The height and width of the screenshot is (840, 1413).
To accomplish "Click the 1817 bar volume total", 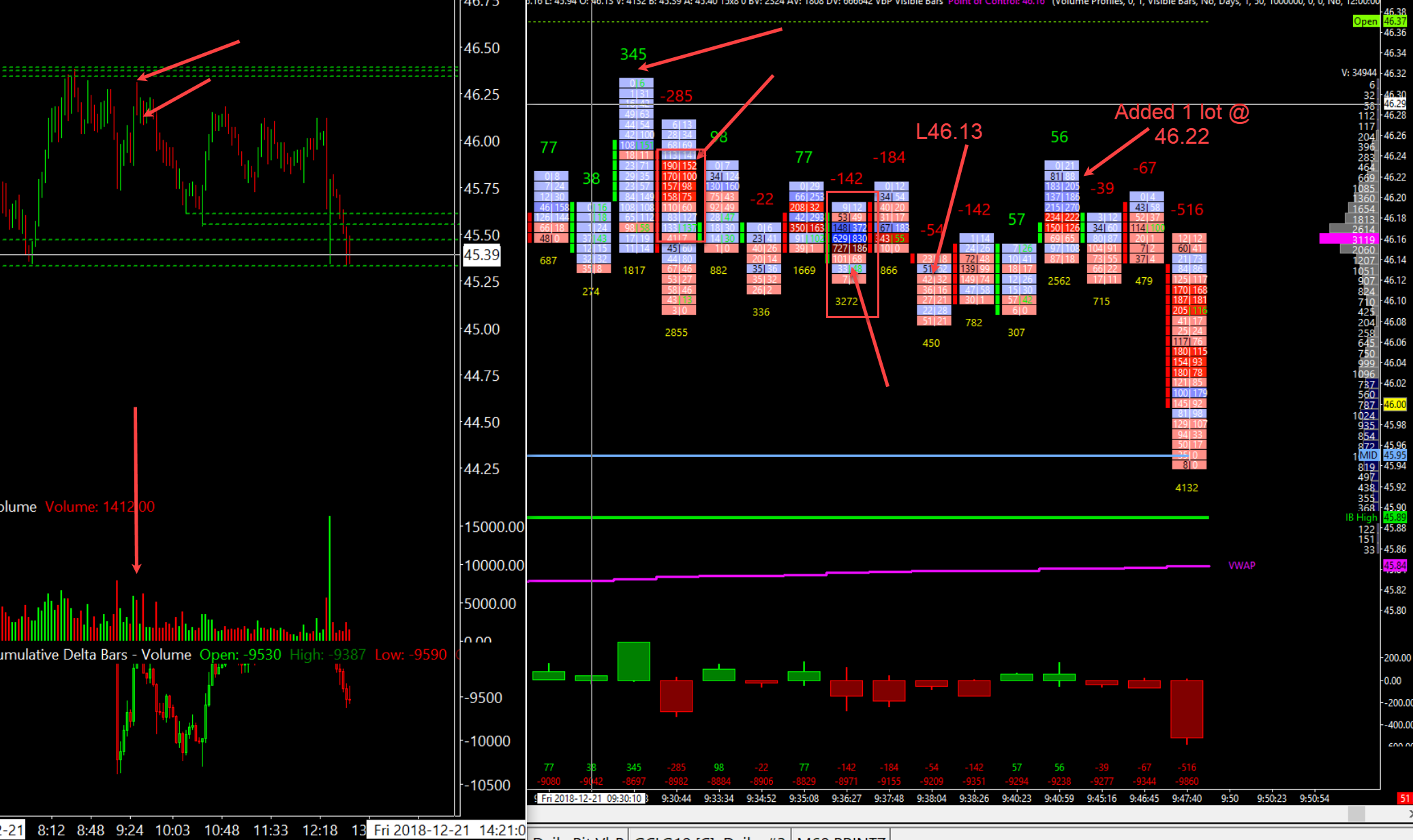I will click(633, 270).
